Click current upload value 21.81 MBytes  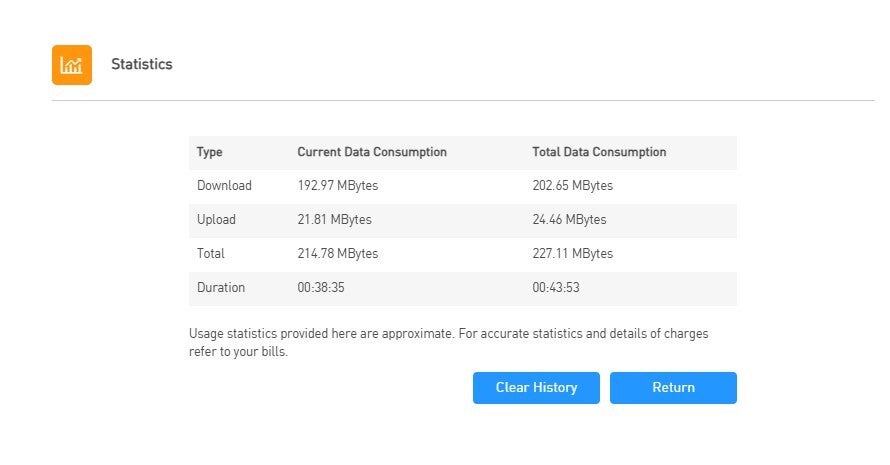pos(334,220)
